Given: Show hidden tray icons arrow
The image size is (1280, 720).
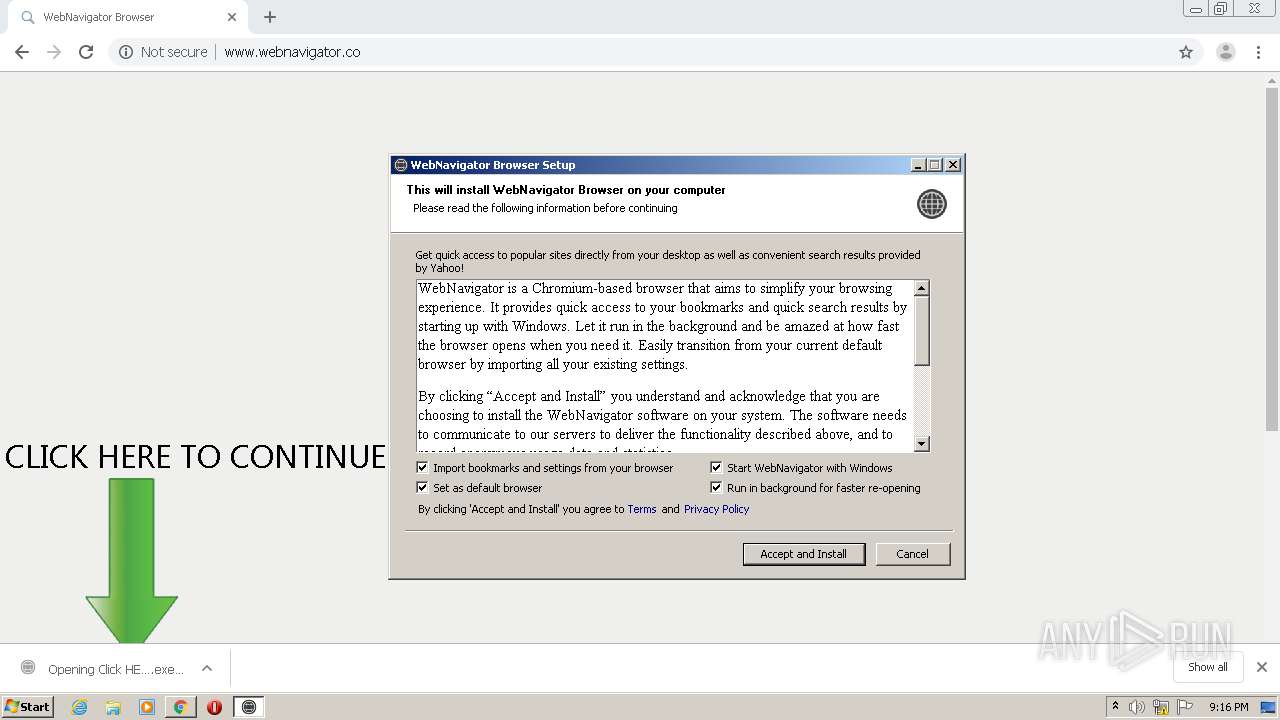Looking at the screenshot, I should [1115, 707].
